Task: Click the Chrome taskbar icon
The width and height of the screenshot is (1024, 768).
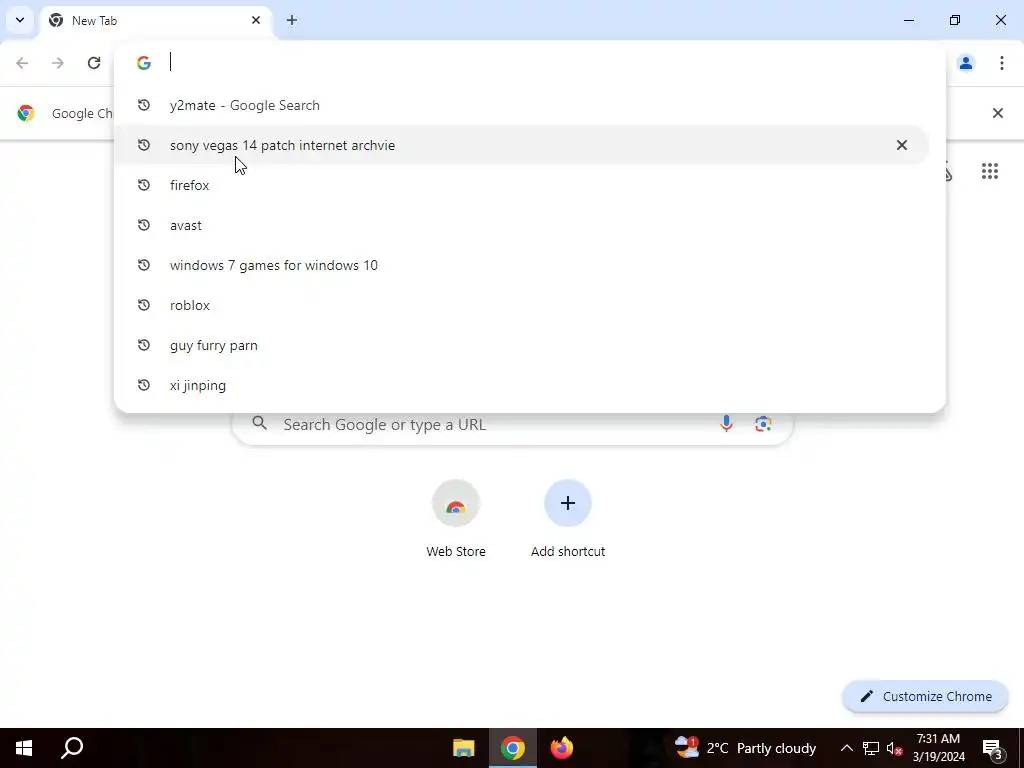Action: [x=513, y=748]
